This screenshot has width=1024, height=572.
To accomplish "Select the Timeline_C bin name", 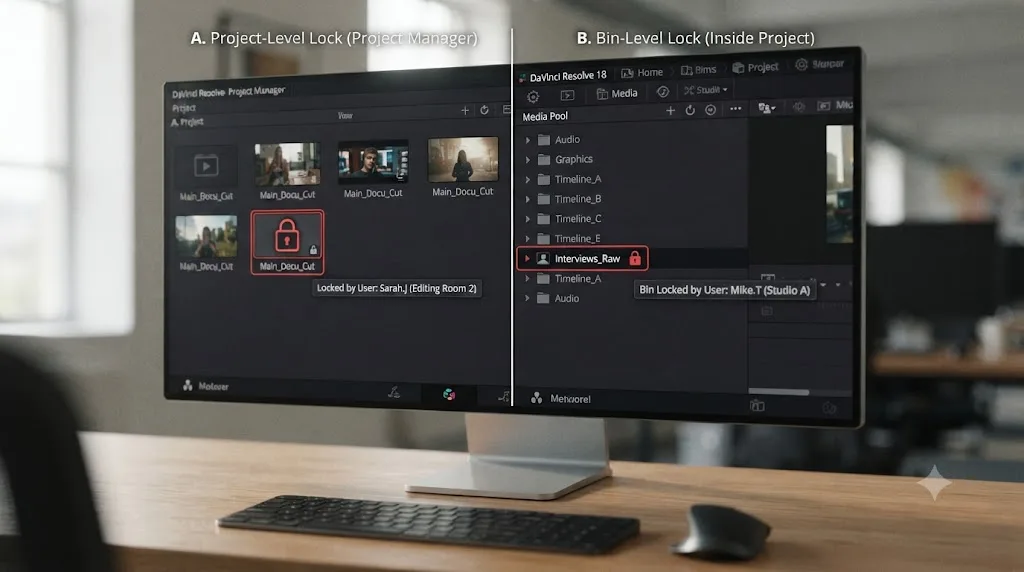I will [578, 219].
